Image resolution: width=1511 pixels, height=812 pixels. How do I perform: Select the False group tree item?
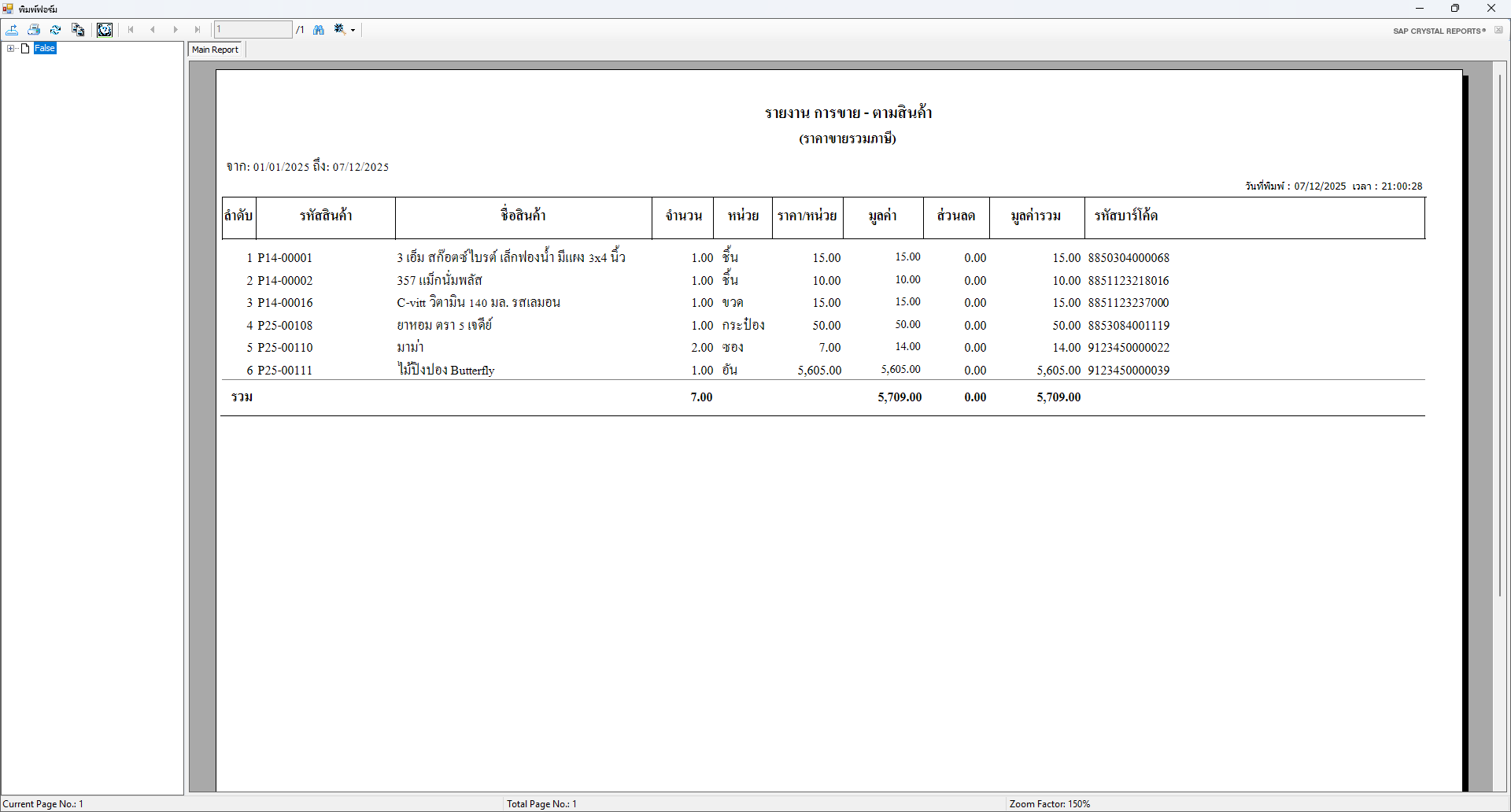click(x=45, y=48)
